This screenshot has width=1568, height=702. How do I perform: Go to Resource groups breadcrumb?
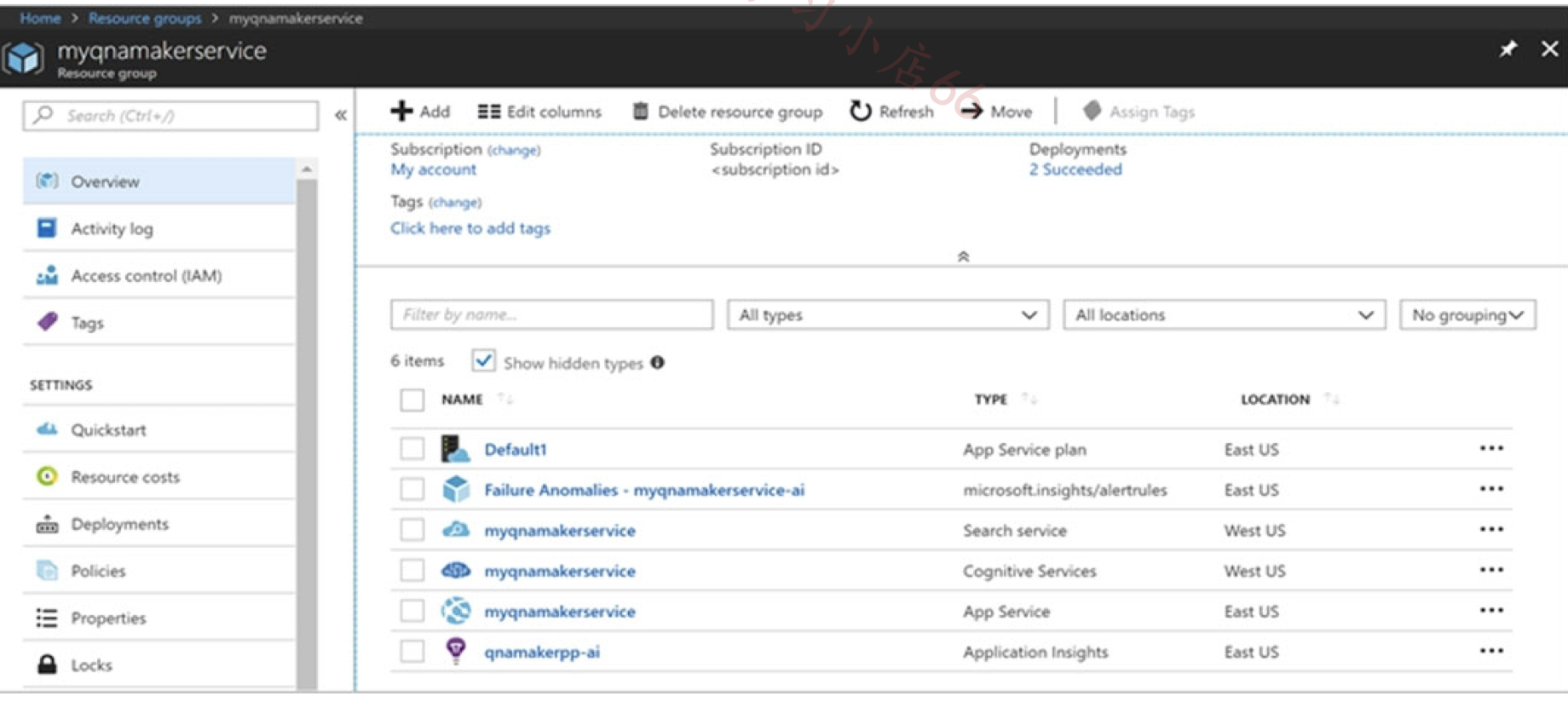(x=145, y=18)
